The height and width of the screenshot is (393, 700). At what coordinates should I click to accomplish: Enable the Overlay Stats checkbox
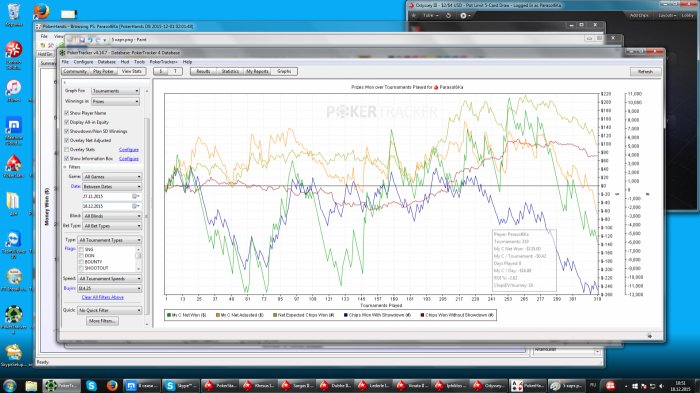[x=67, y=149]
